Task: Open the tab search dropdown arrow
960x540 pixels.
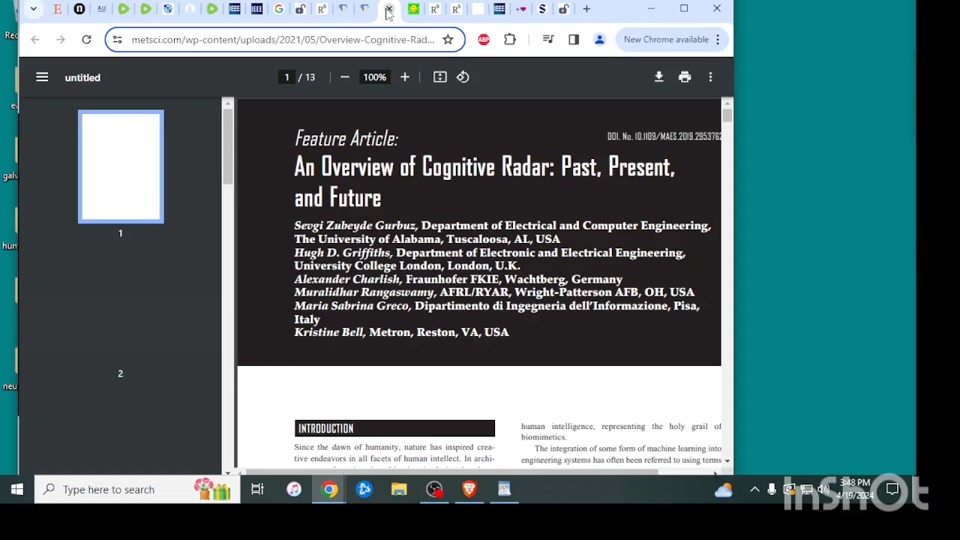Action: (x=33, y=9)
